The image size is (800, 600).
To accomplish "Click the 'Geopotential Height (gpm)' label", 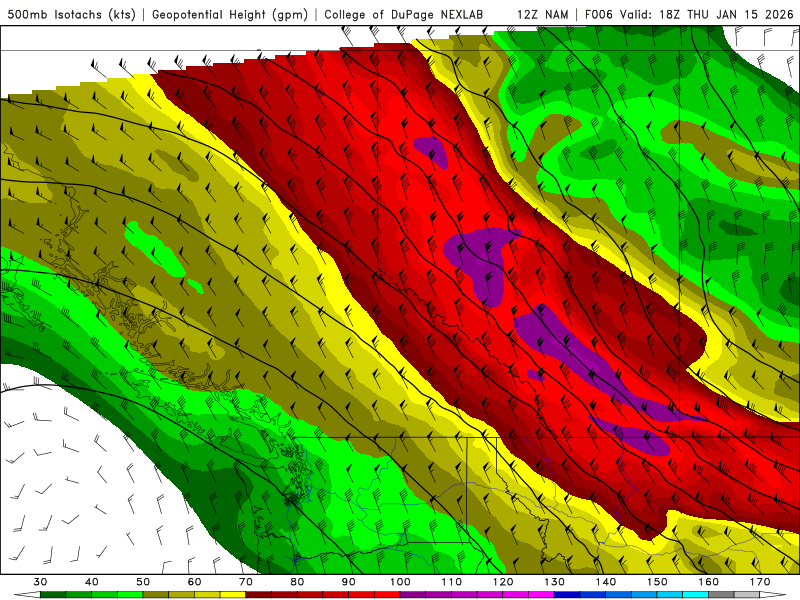I will [230, 14].
